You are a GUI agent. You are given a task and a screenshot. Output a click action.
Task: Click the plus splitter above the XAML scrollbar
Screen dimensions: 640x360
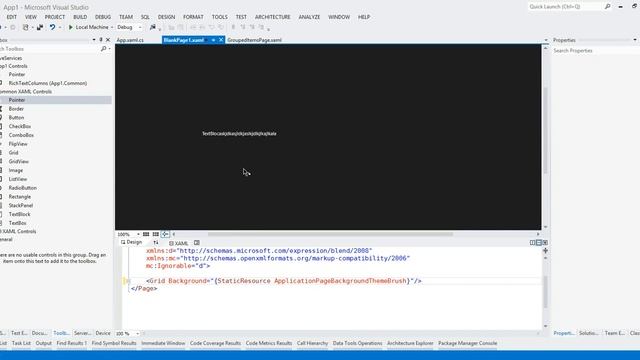(x=545, y=251)
